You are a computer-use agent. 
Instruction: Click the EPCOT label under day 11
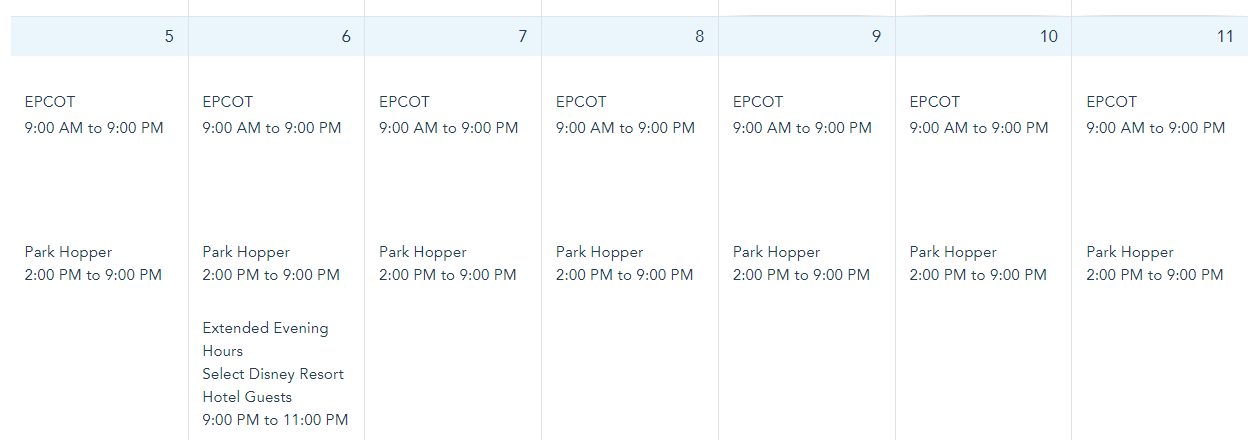pyautogui.click(x=1112, y=102)
